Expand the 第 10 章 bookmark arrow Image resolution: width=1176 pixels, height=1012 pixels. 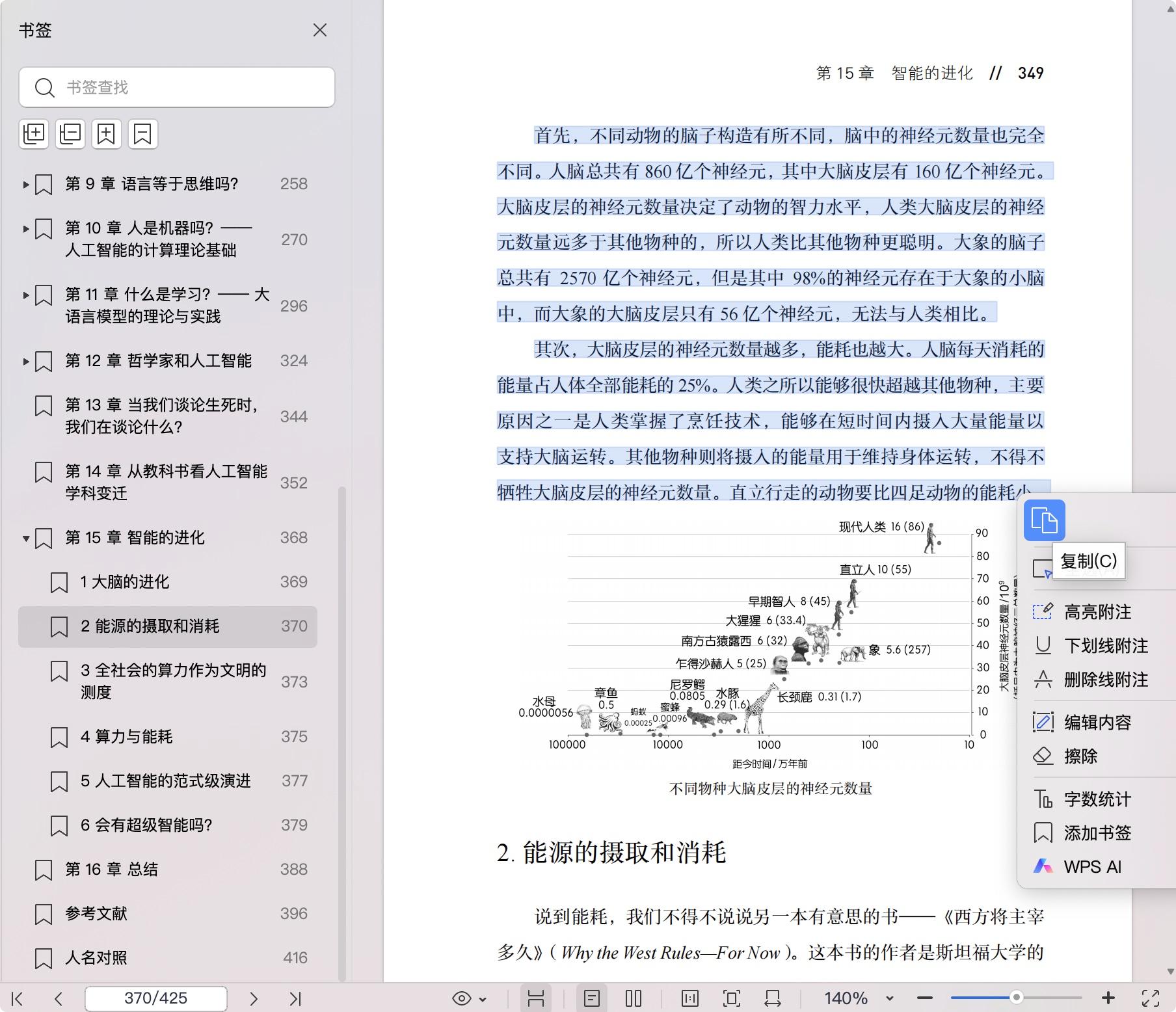click(26, 229)
